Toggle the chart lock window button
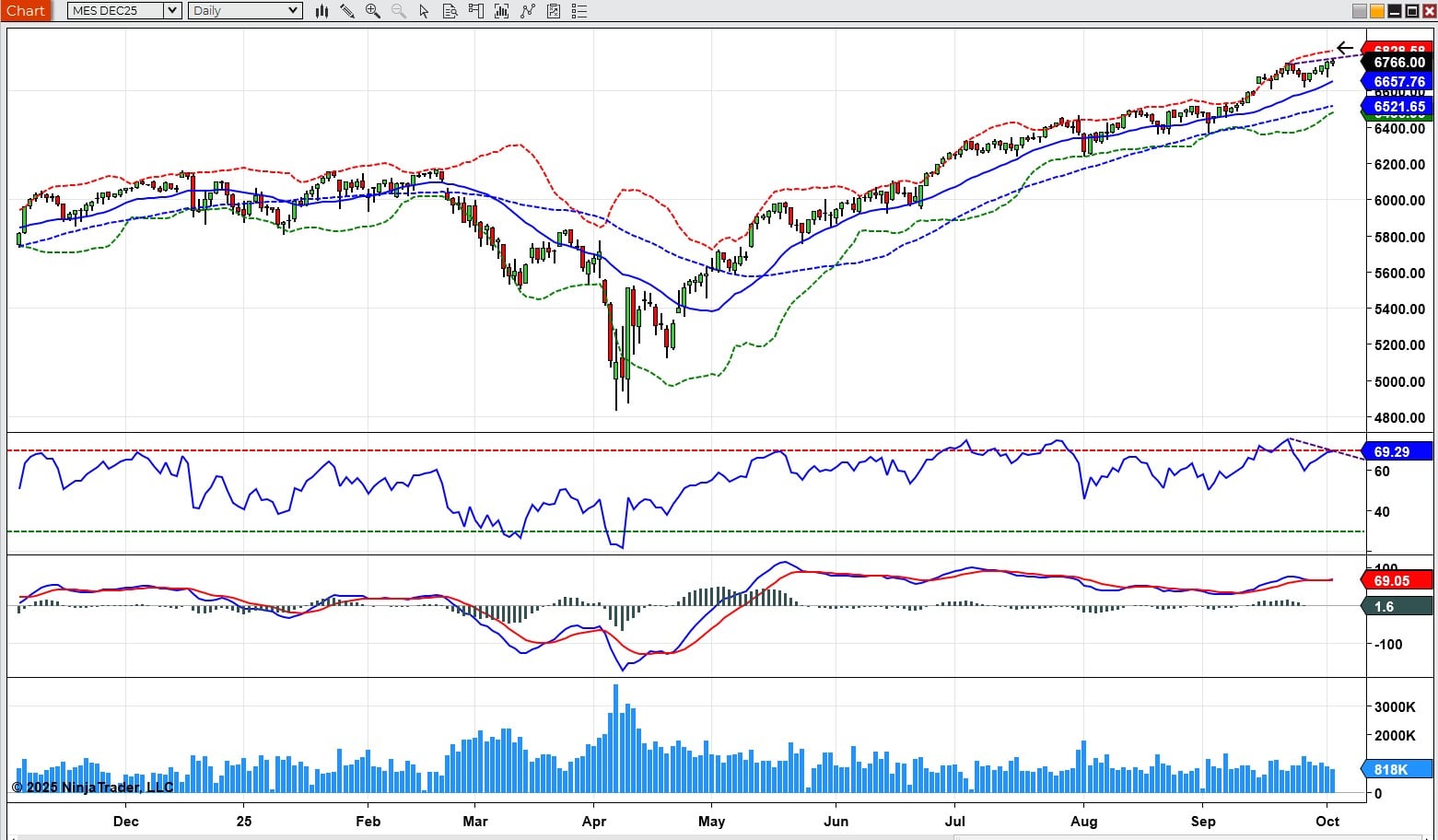1438x840 pixels. point(1359,11)
